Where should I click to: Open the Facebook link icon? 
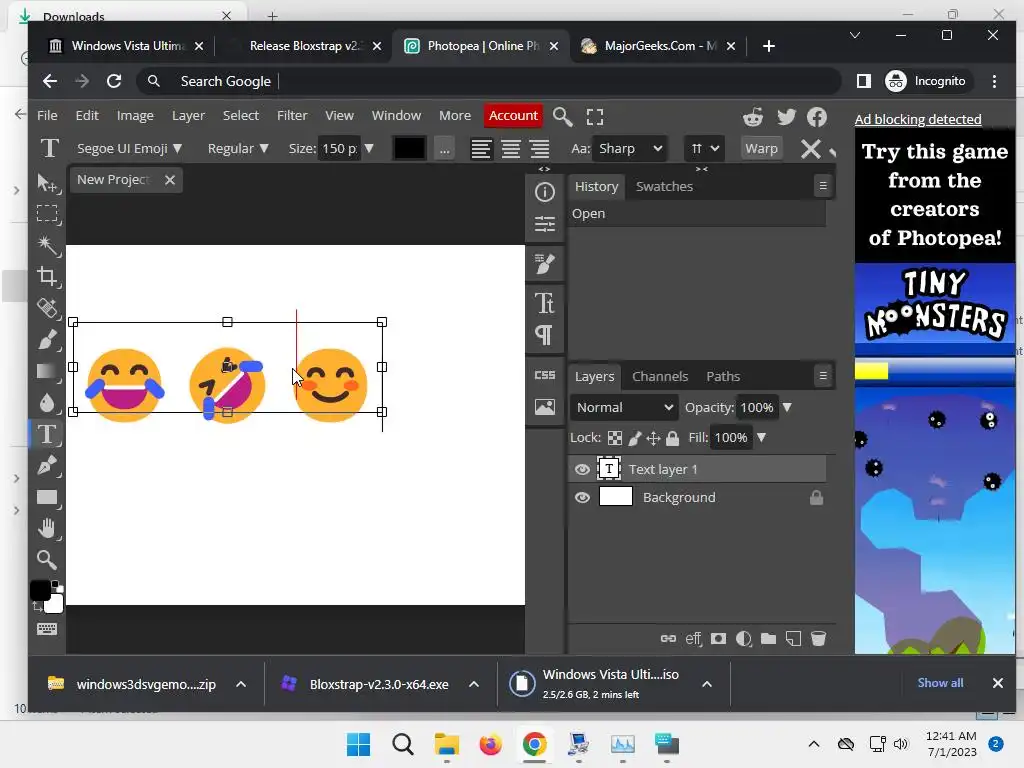(x=817, y=117)
